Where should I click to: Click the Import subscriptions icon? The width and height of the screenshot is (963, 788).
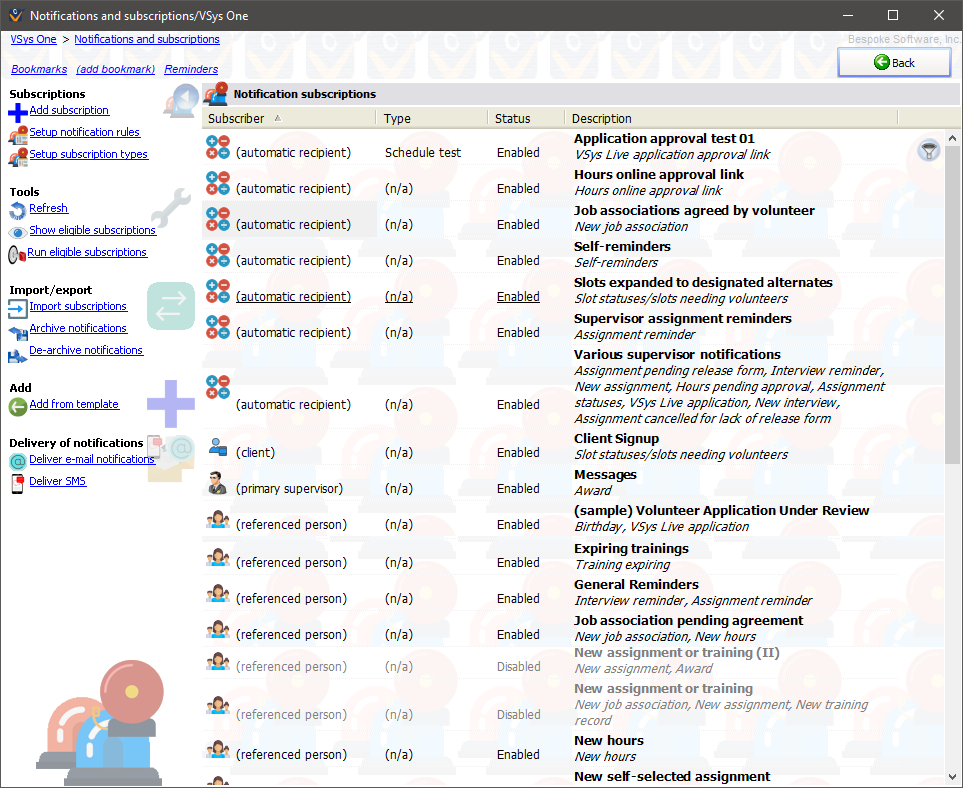[18, 308]
